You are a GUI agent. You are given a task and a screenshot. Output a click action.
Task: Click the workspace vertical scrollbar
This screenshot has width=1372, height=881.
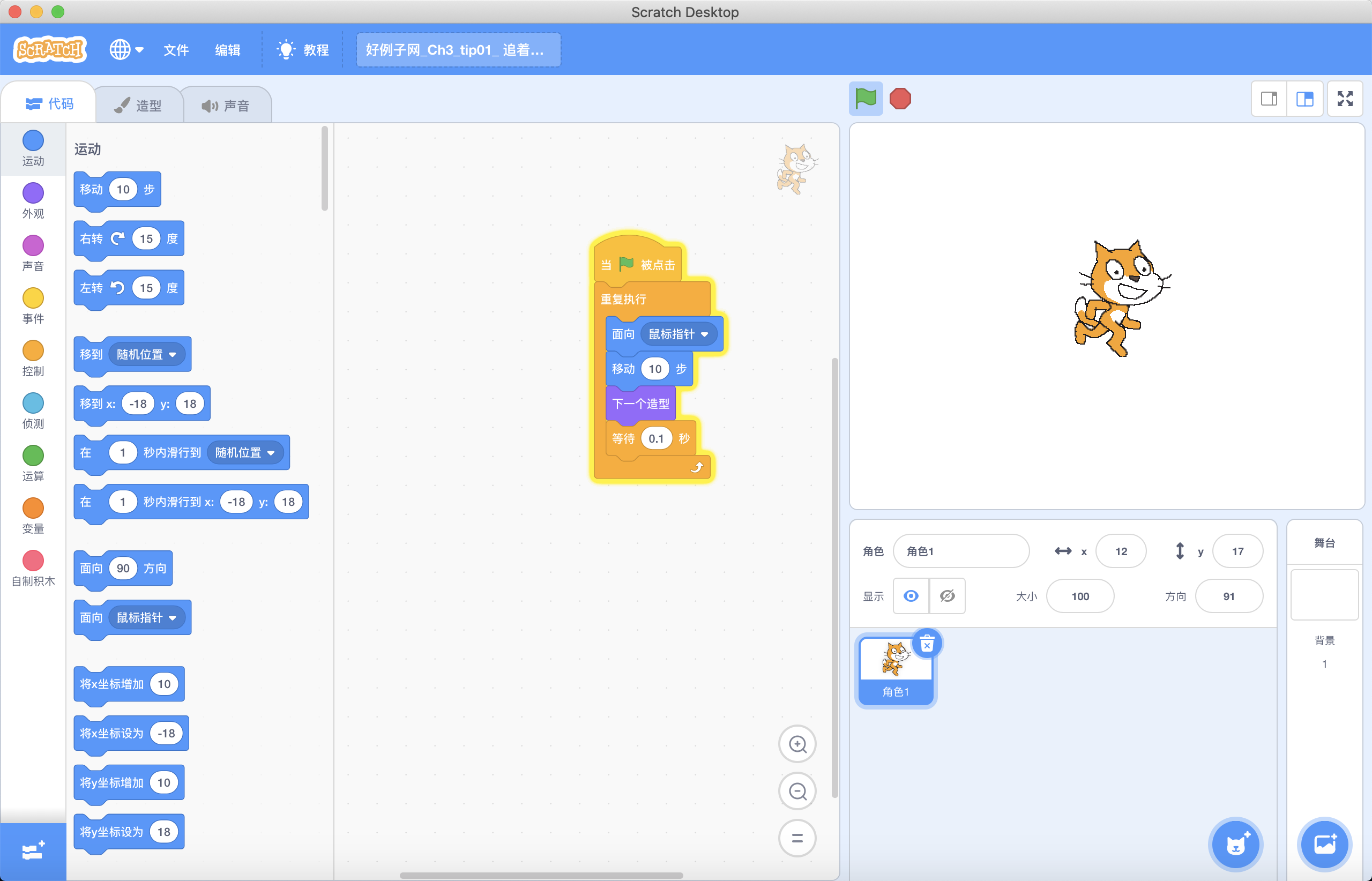(x=835, y=578)
